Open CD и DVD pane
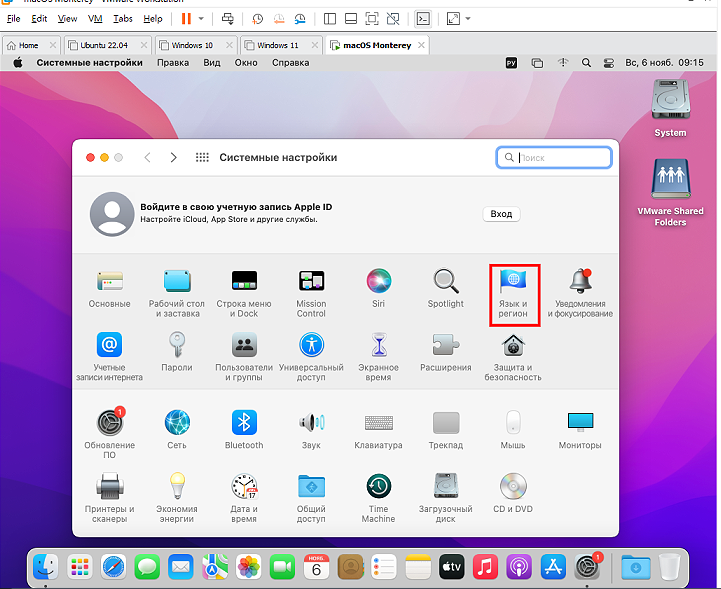721x589 pixels. tap(513, 494)
